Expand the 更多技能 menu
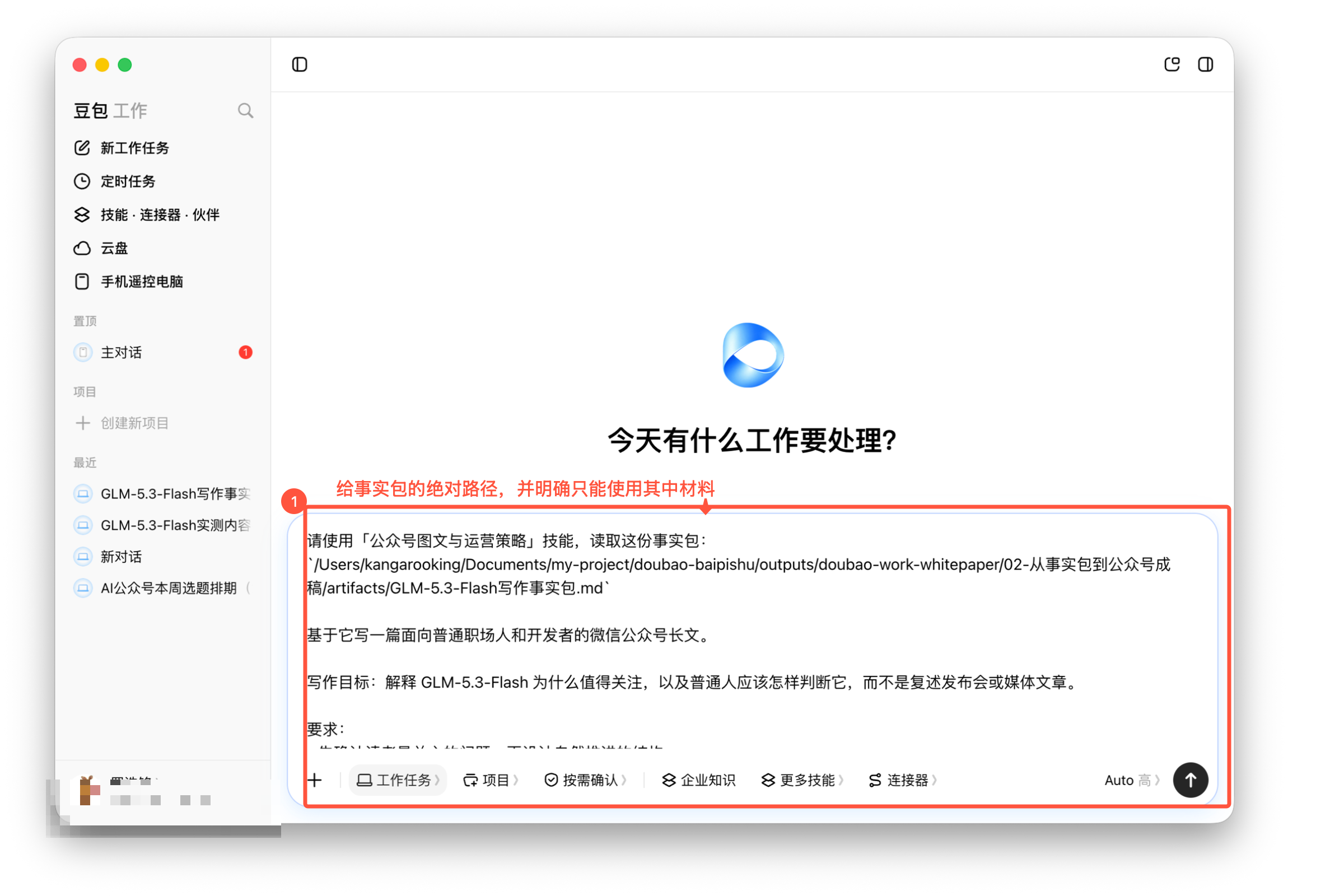Image resolution: width=1344 pixels, height=896 pixels. pos(802,780)
